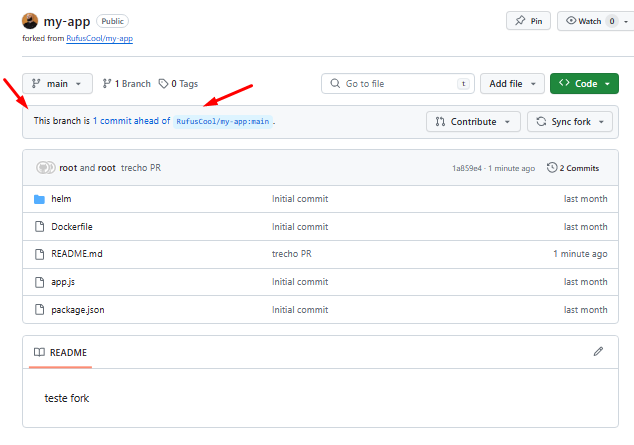Viewport: 634px width, 445px height.
Task: Click the Go to file search field
Action: point(398,84)
